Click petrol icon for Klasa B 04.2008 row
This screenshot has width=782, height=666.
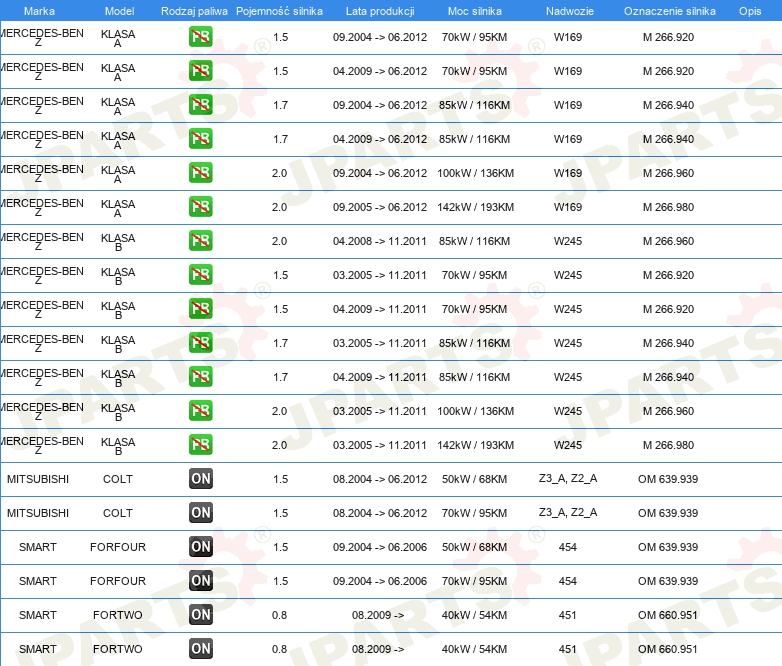[x=200, y=240]
